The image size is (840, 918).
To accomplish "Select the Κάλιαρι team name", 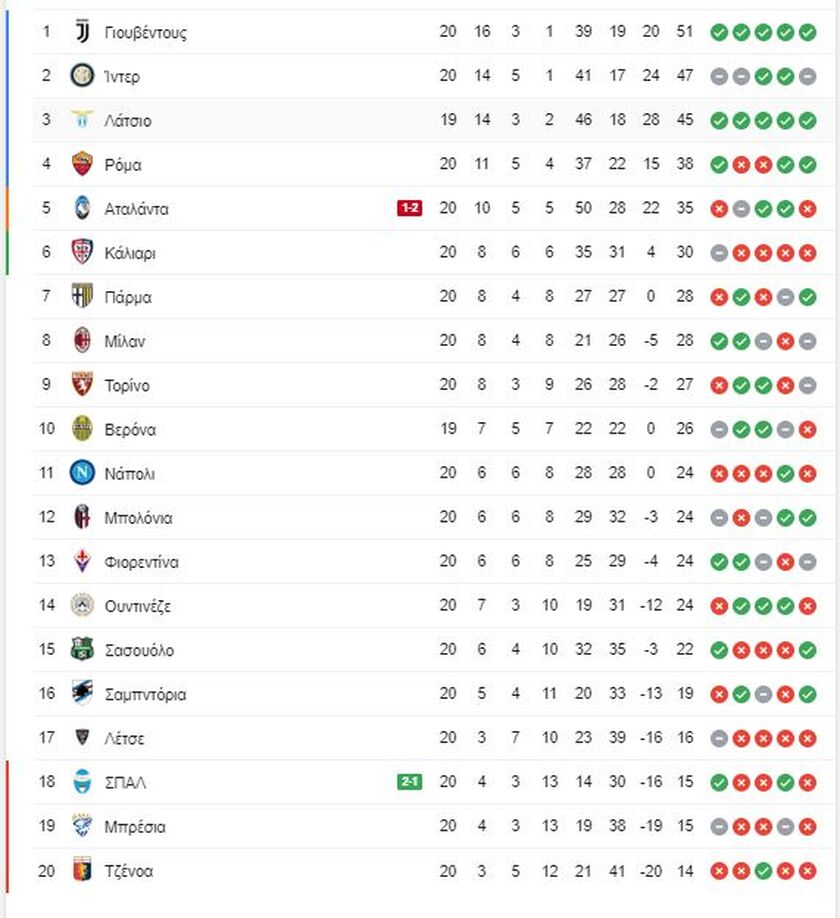I will click(x=130, y=253).
